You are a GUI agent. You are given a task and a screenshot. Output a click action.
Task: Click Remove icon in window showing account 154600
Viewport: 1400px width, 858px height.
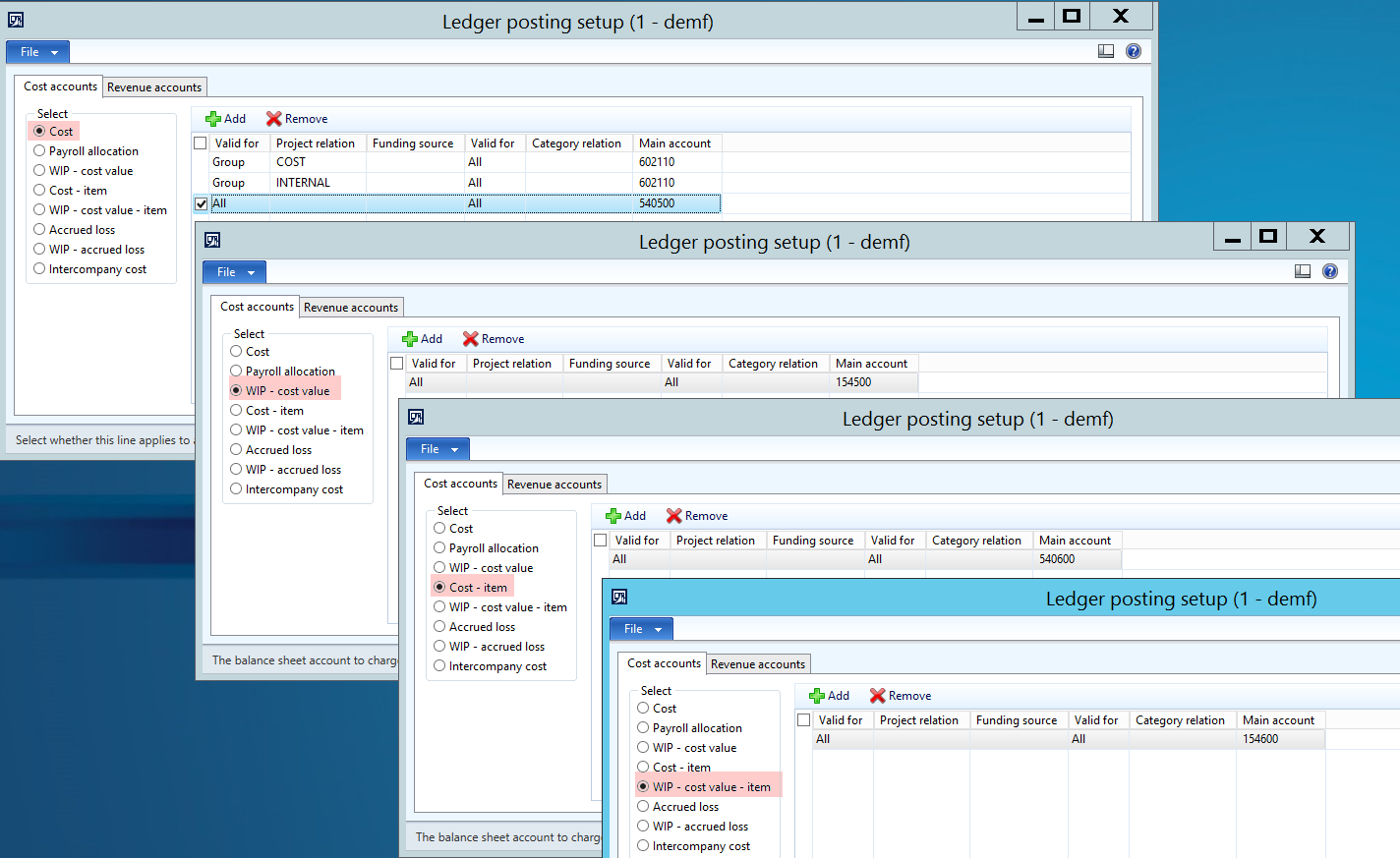click(878, 696)
